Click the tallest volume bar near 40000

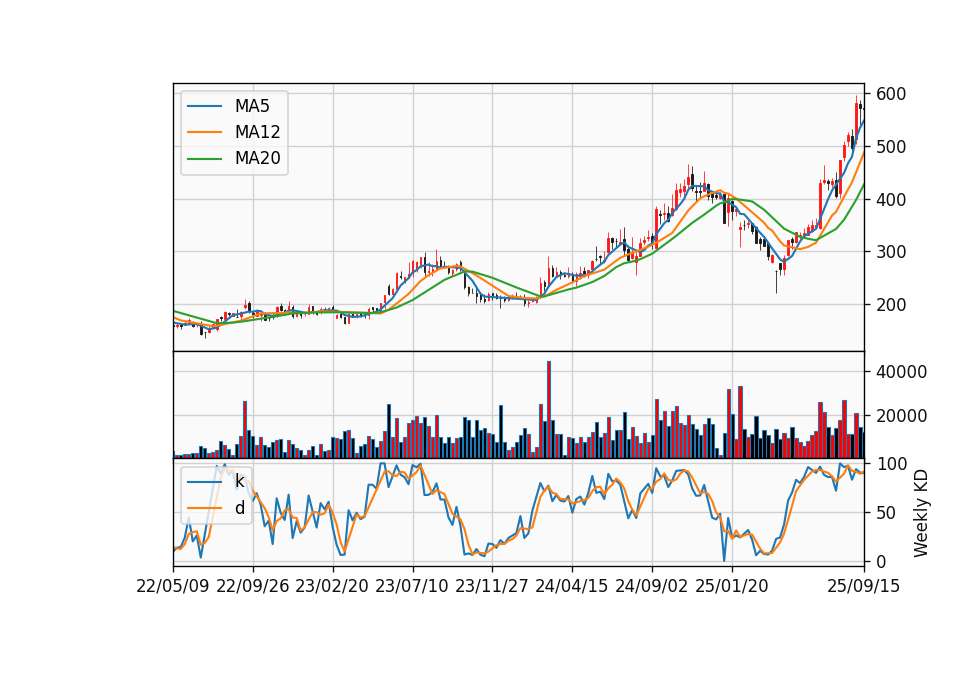click(x=549, y=410)
